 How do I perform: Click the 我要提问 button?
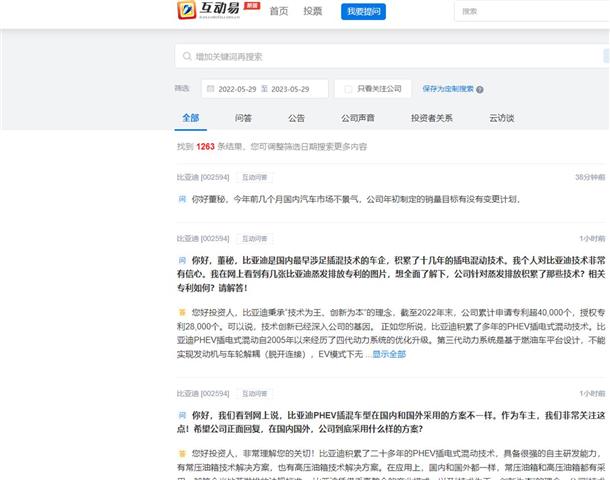coord(363,12)
